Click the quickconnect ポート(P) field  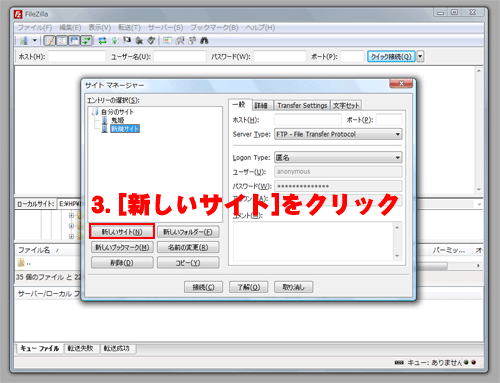[352, 56]
